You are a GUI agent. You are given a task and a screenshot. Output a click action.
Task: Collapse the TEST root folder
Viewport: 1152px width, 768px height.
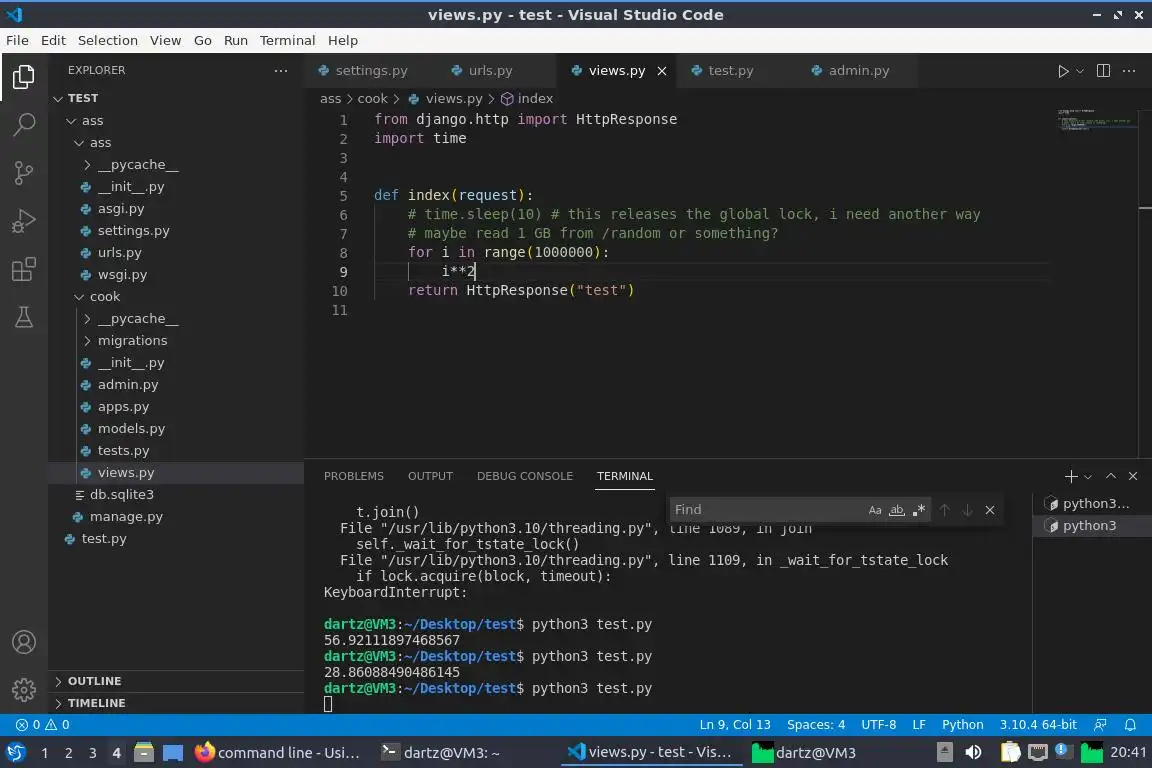pyautogui.click(x=58, y=98)
